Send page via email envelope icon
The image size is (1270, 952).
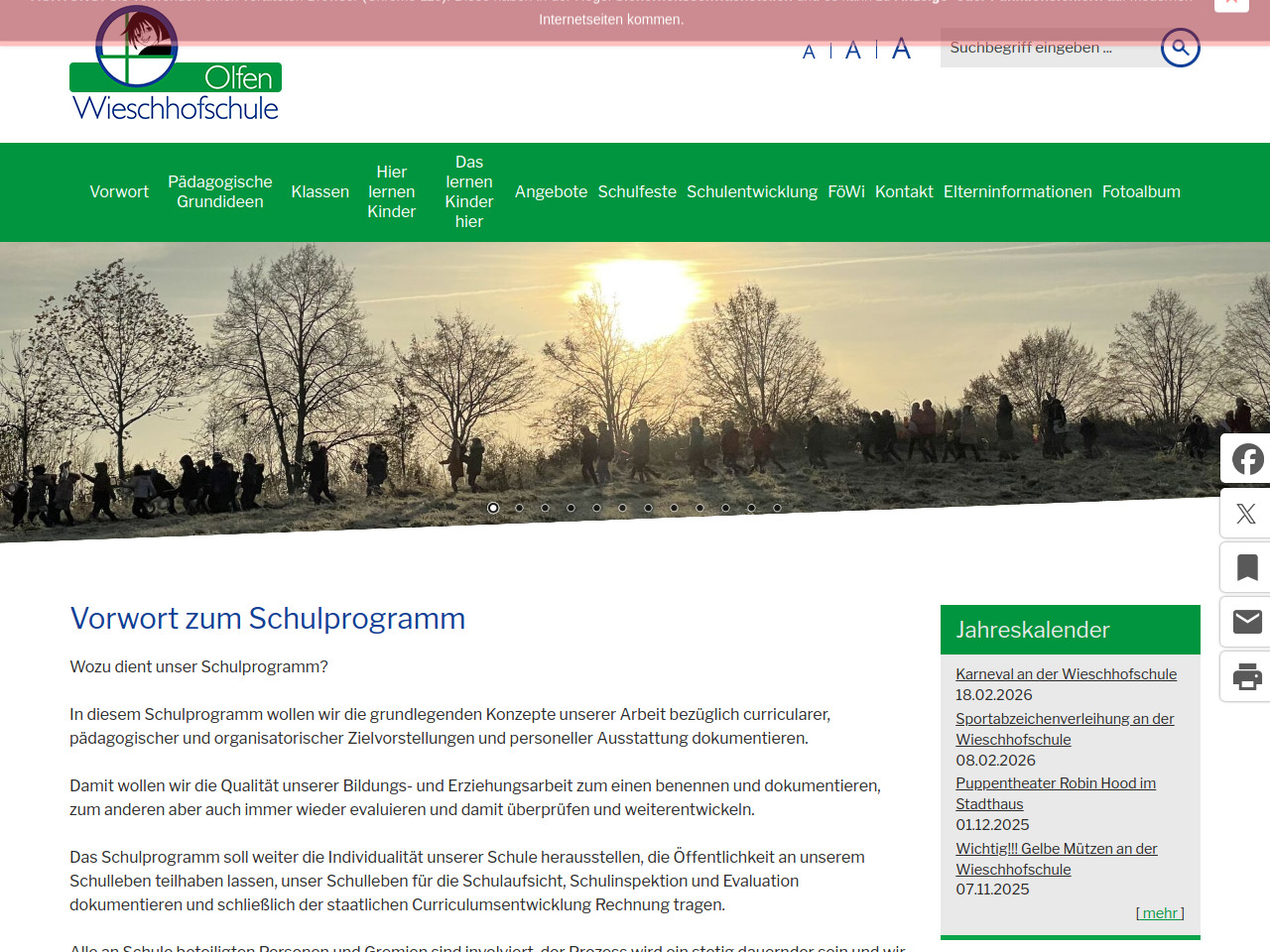[x=1246, y=622]
